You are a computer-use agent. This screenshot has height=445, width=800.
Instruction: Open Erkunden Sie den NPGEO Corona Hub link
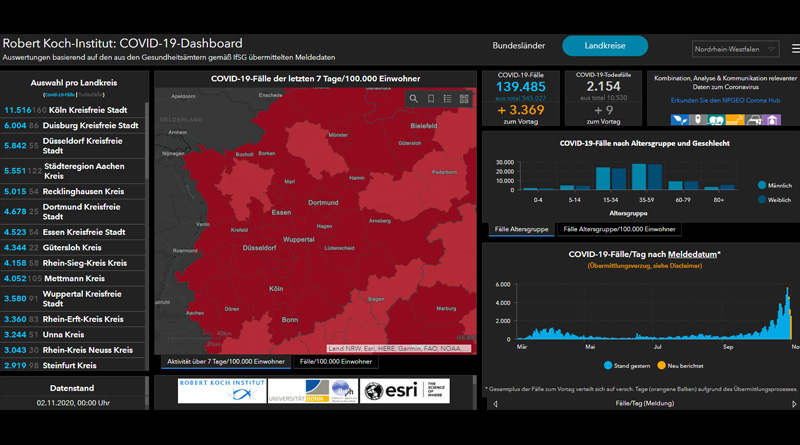click(725, 101)
